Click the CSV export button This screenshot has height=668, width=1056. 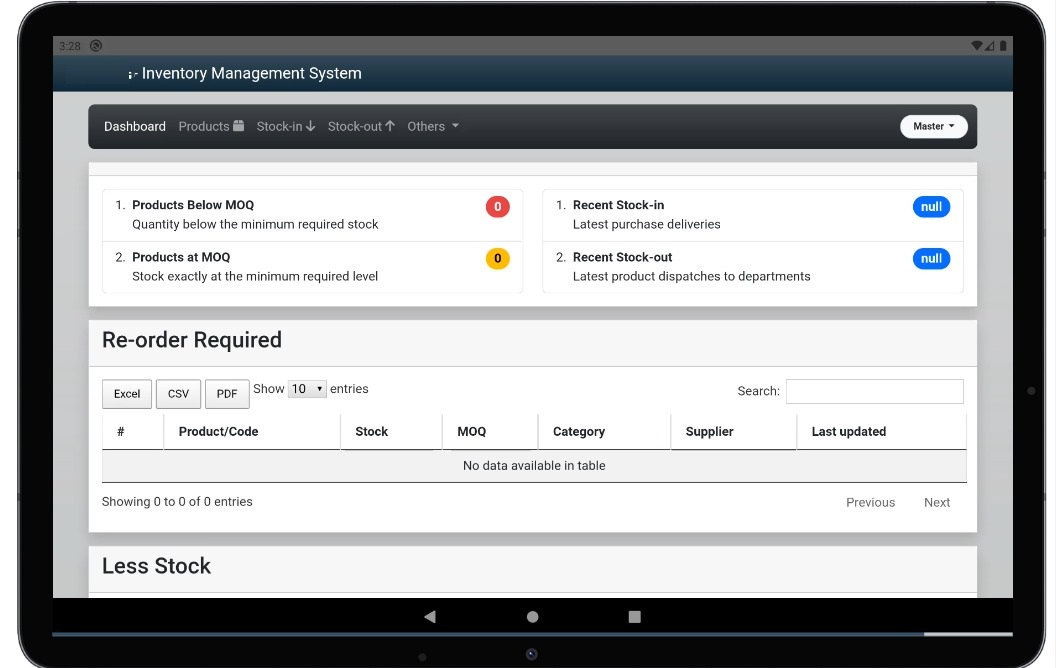click(177, 393)
